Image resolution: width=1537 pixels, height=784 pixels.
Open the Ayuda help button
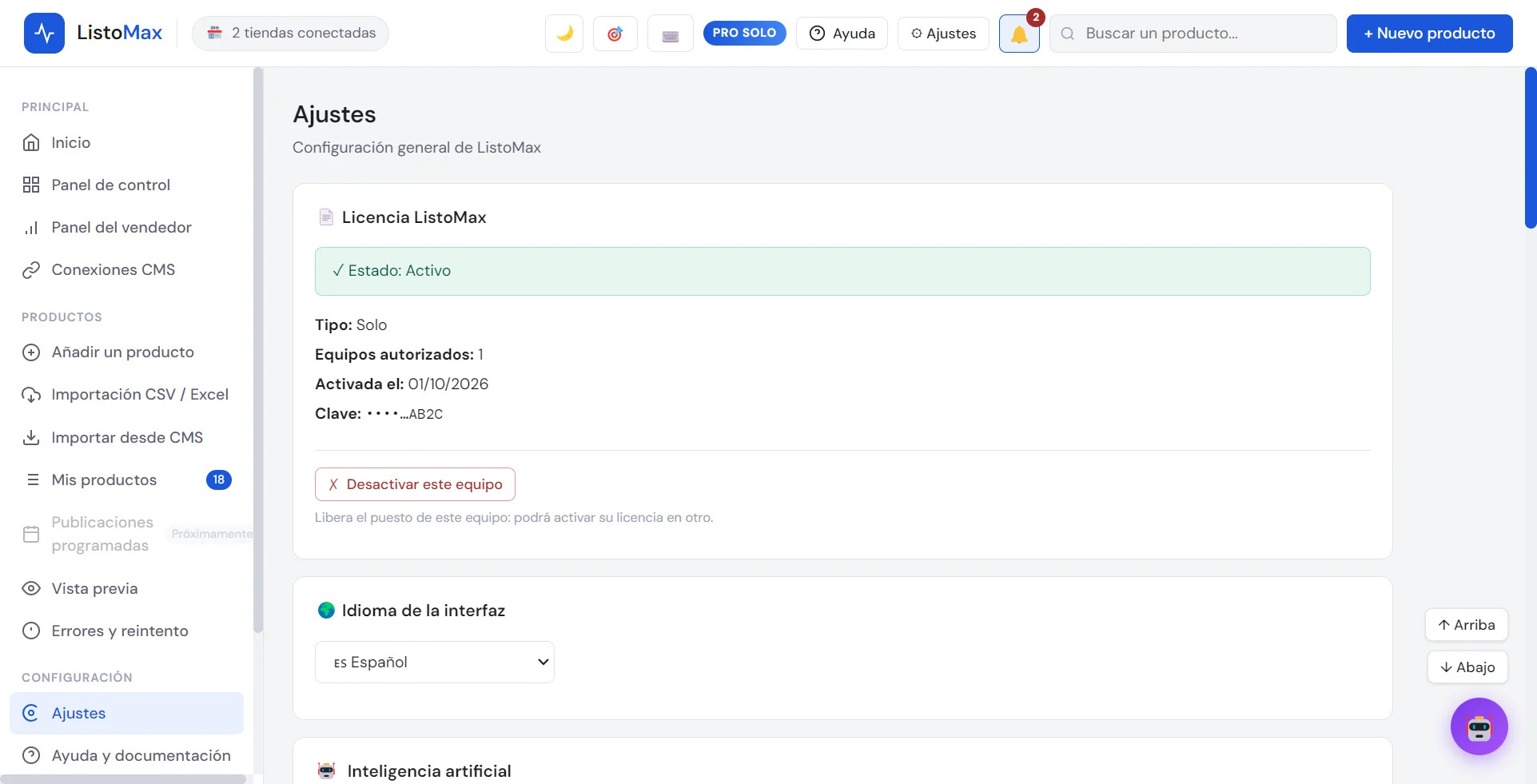pyautogui.click(x=842, y=34)
